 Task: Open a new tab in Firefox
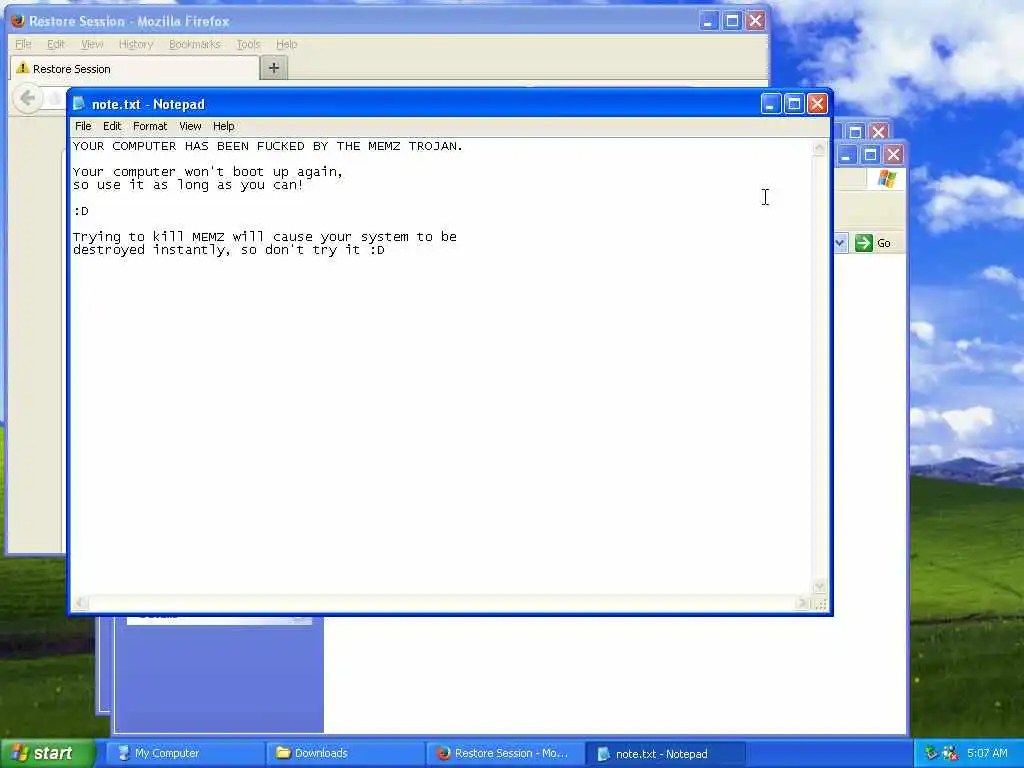[x=274, y=68]
